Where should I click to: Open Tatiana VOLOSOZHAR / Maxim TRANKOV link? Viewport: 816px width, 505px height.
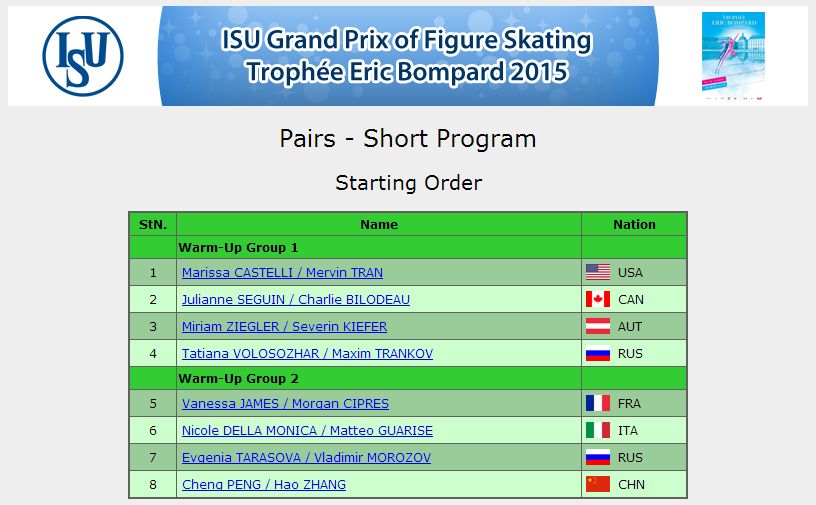click(307, 354)
